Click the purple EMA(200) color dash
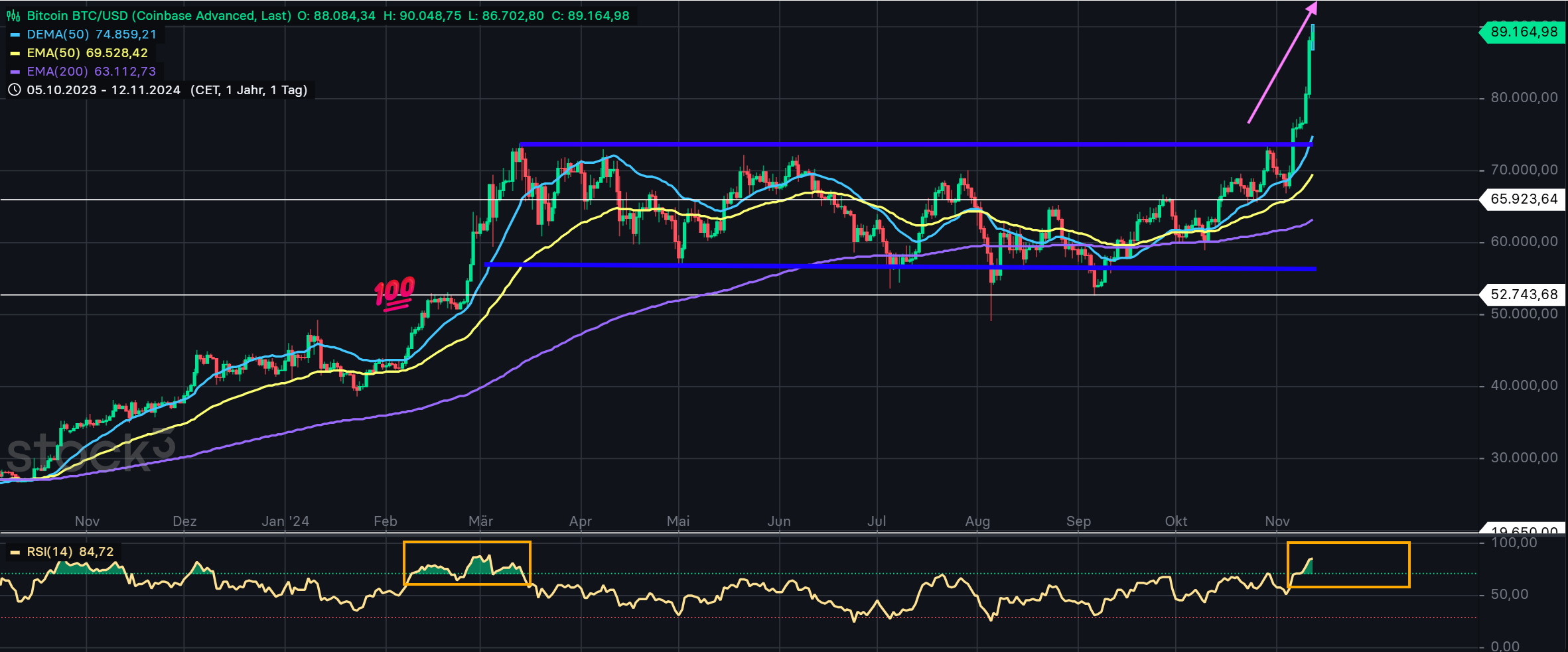Viewport: 1568px width, 652px height. (x=15, y=72)
